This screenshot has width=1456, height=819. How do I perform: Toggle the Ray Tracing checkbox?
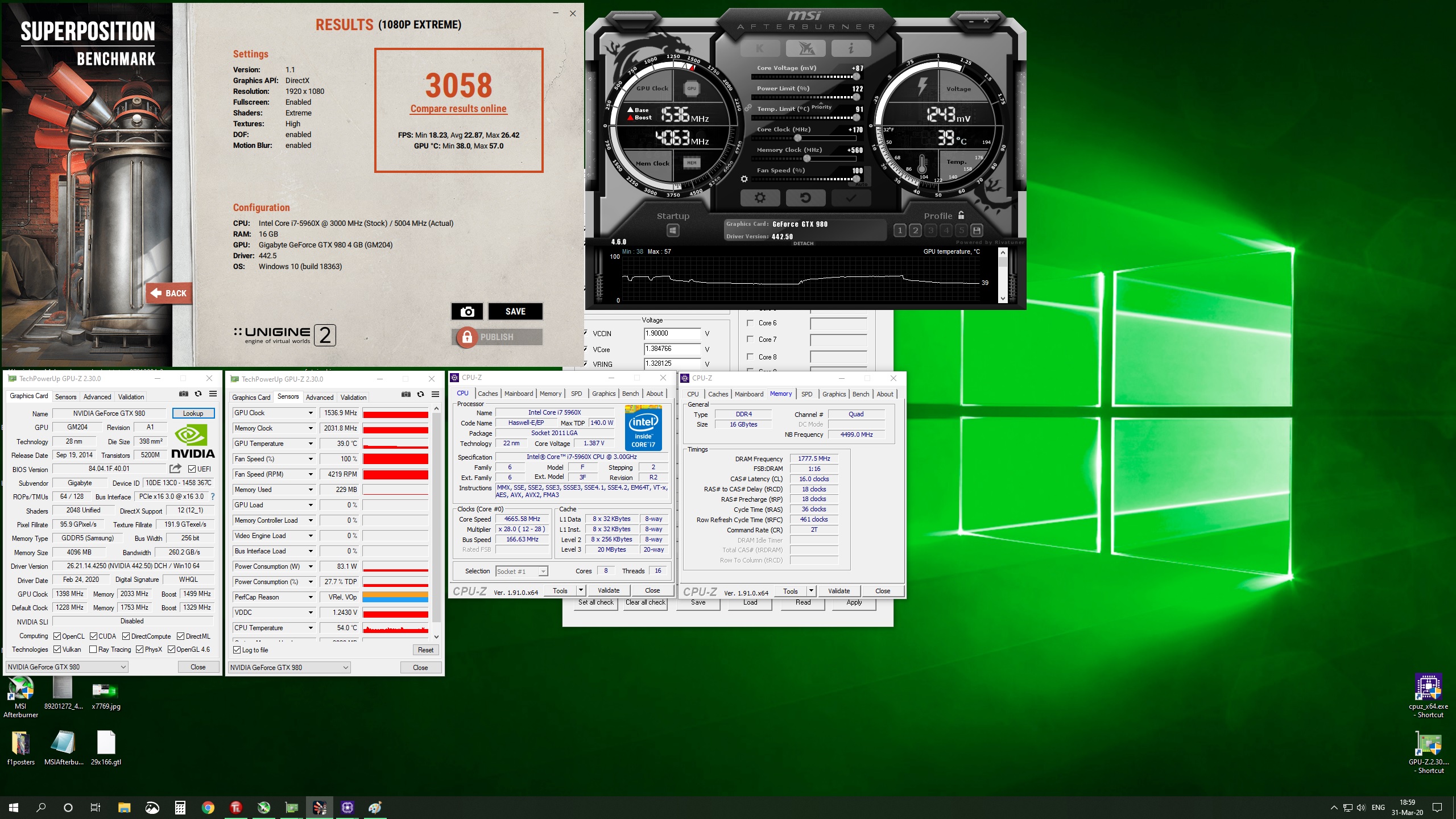pos(93,650)
